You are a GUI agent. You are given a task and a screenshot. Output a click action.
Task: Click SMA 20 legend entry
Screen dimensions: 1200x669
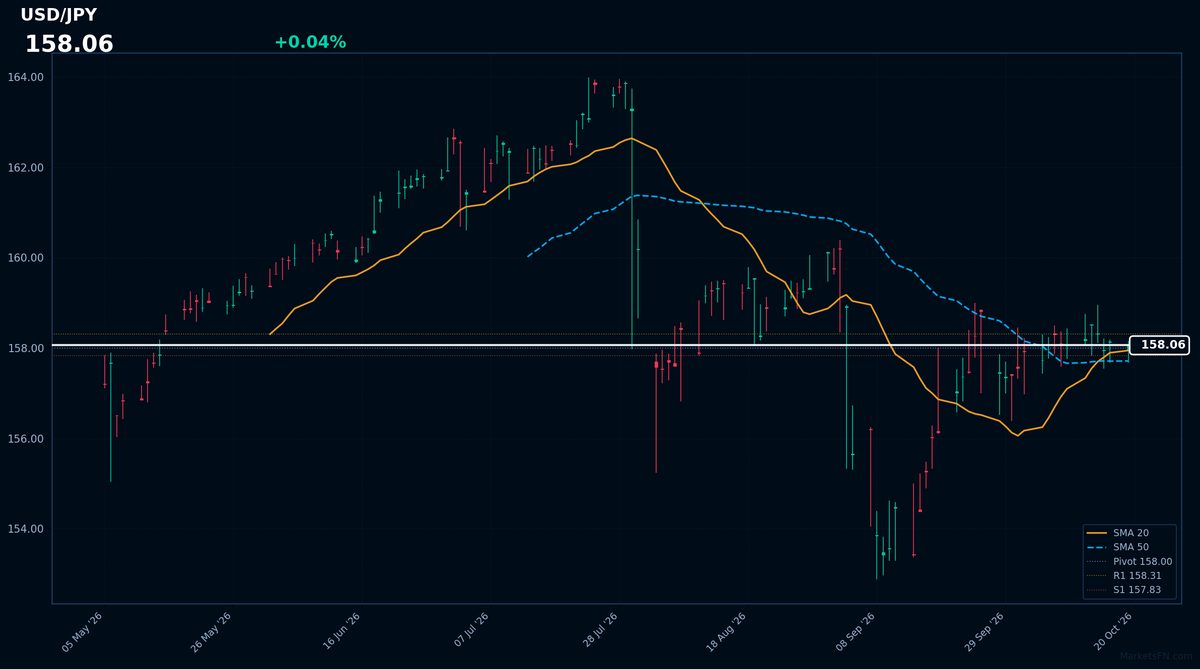[x=1118, y=533]
